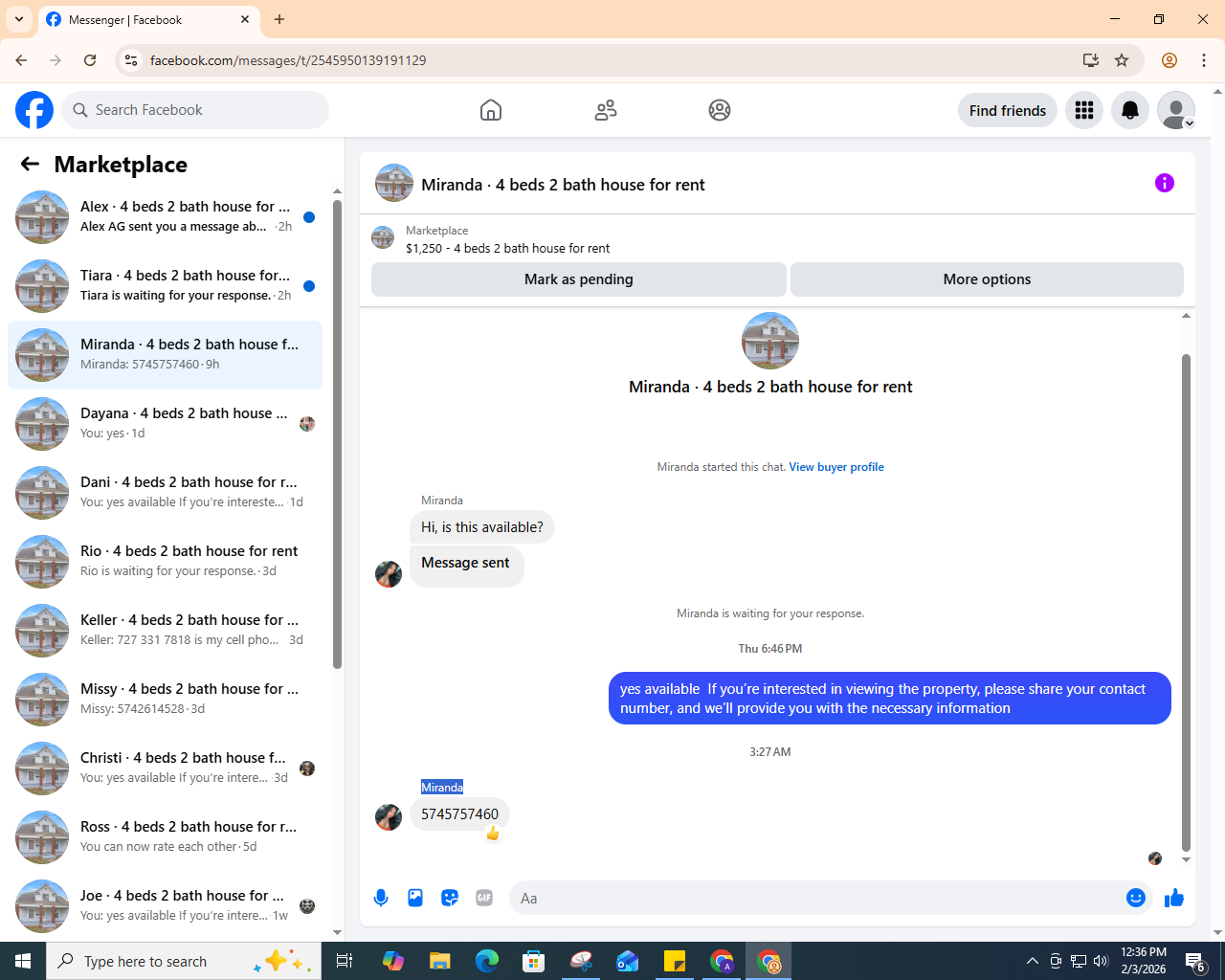Click the Windows taskbar search box
Screen dimensions: 1225x980
click(184, 961)
